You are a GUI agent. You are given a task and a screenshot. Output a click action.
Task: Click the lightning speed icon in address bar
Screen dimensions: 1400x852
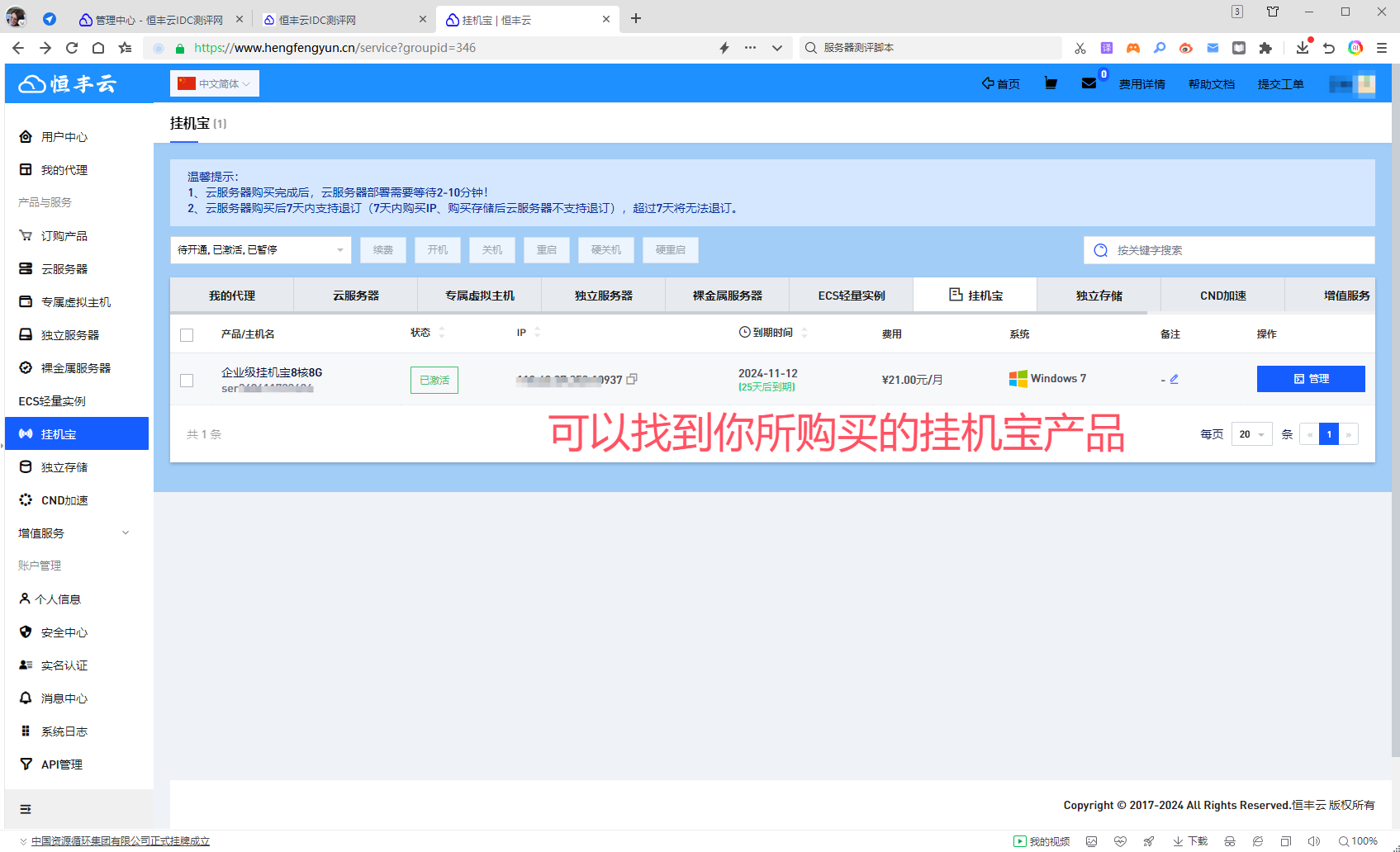click(724, 48)
